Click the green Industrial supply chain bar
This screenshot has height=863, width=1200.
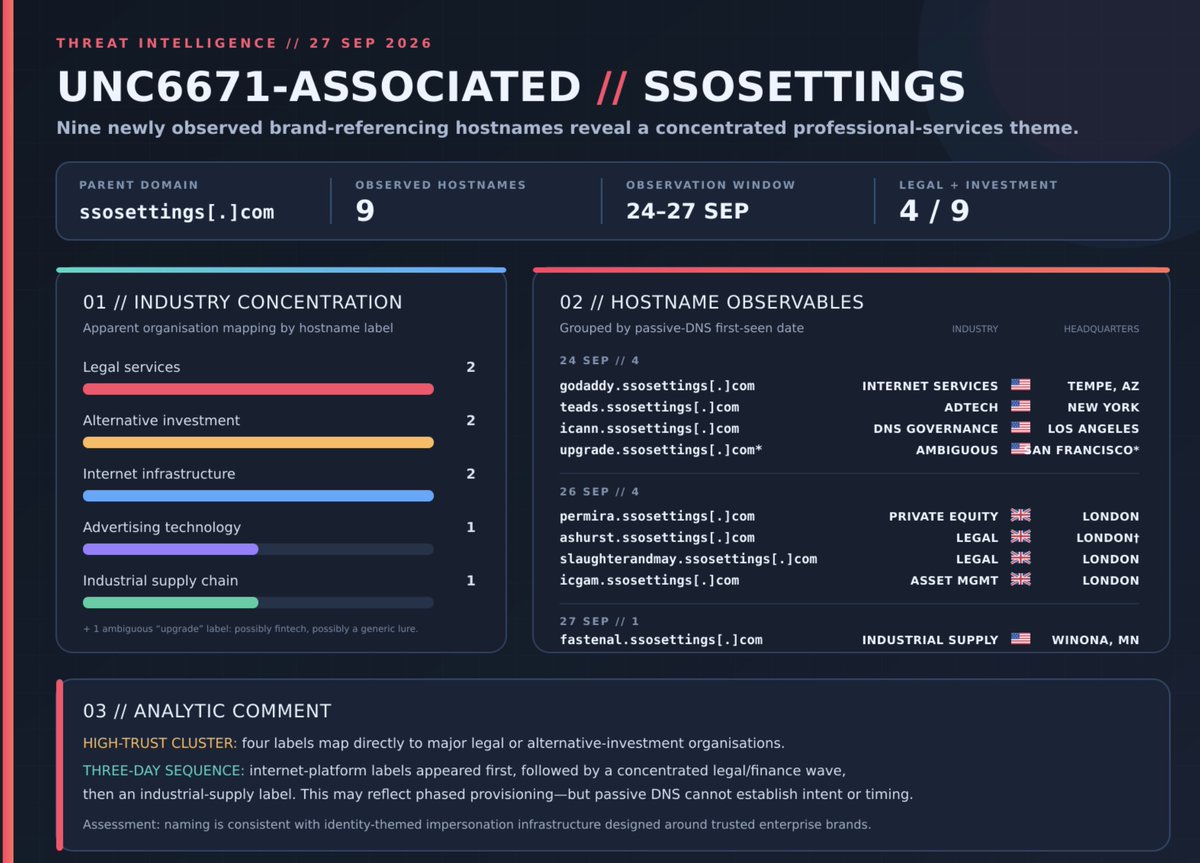(x=171, y=602)
